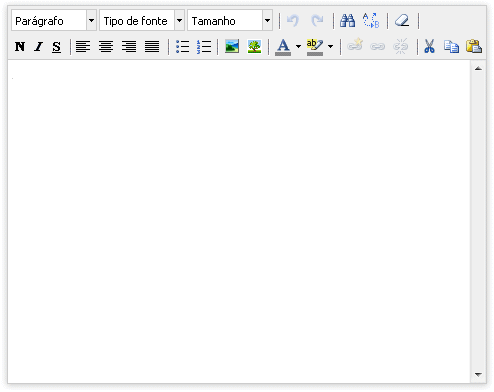Insert image using landscape picture icon

232,46
